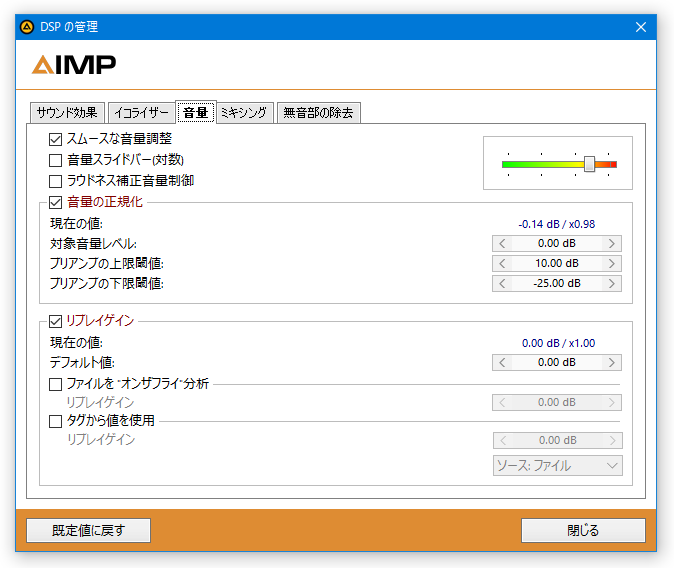Decrease プリアンプの上限閾値 with left arrow
674x568 pixels.
tap(502, 263)
